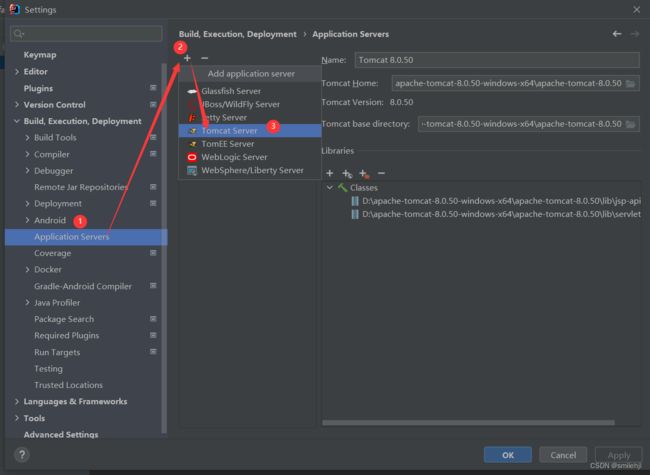Choose WebLogic Server from popup

pos(250,158)
